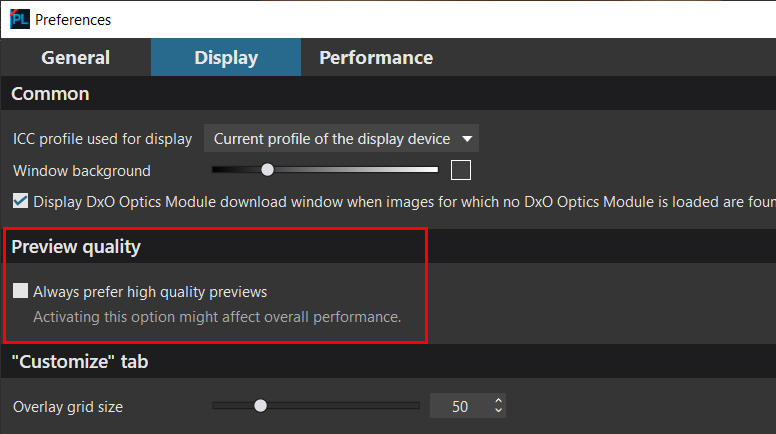Viewport: 776px width, 434px height.
Task: Click the ICC profile dropdown arrow
Action: click(x=467, y=139)
